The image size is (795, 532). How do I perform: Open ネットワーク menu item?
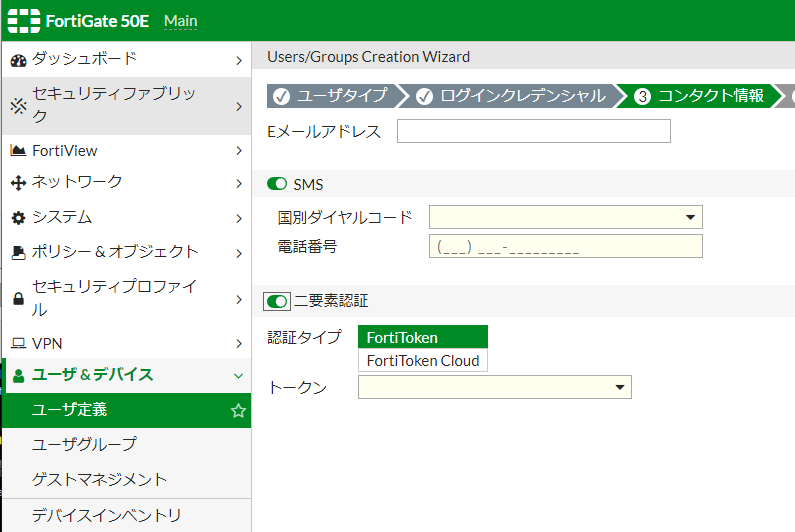(127, 183)
